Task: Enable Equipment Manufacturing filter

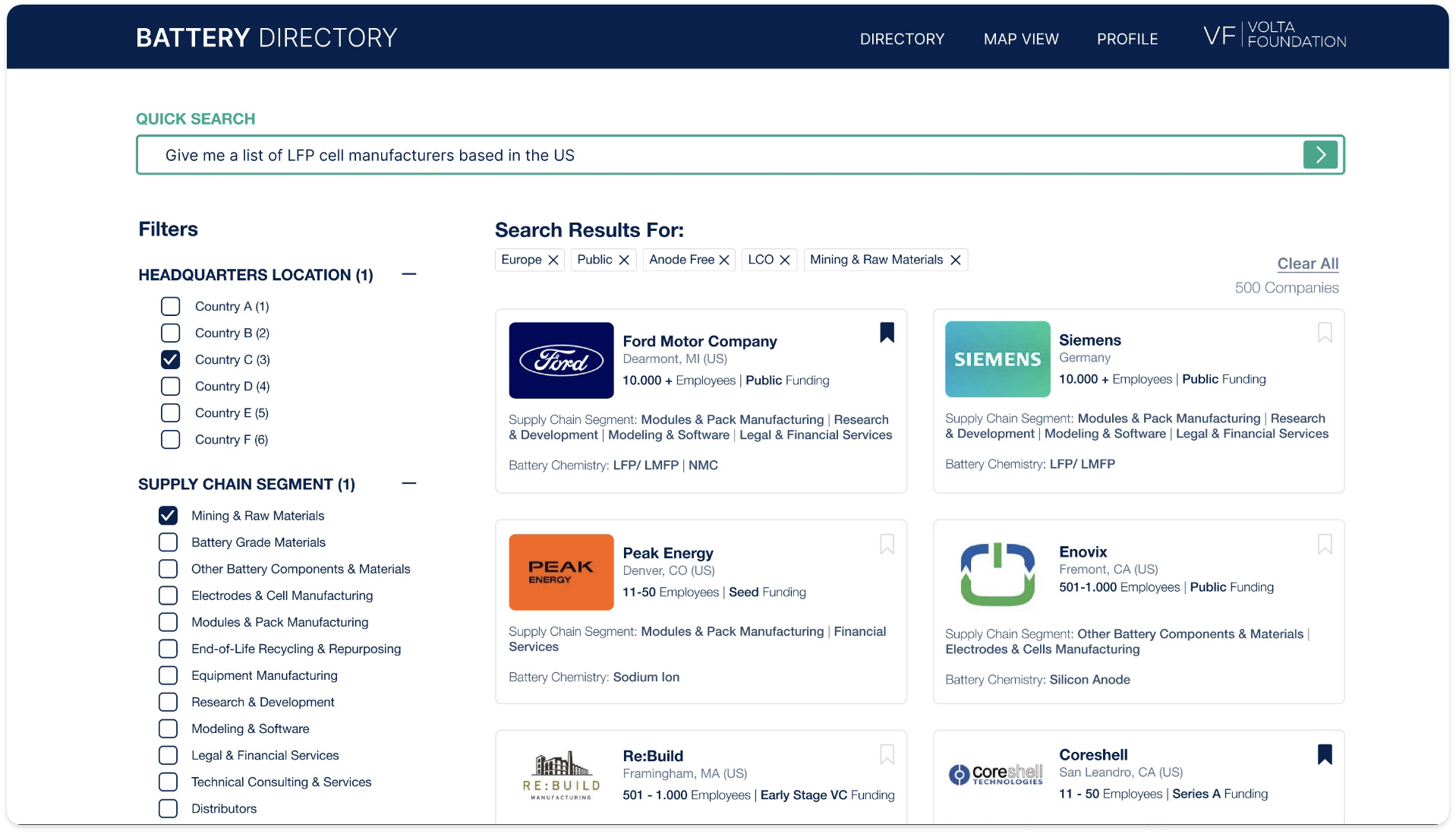Action: click(168, 675)
